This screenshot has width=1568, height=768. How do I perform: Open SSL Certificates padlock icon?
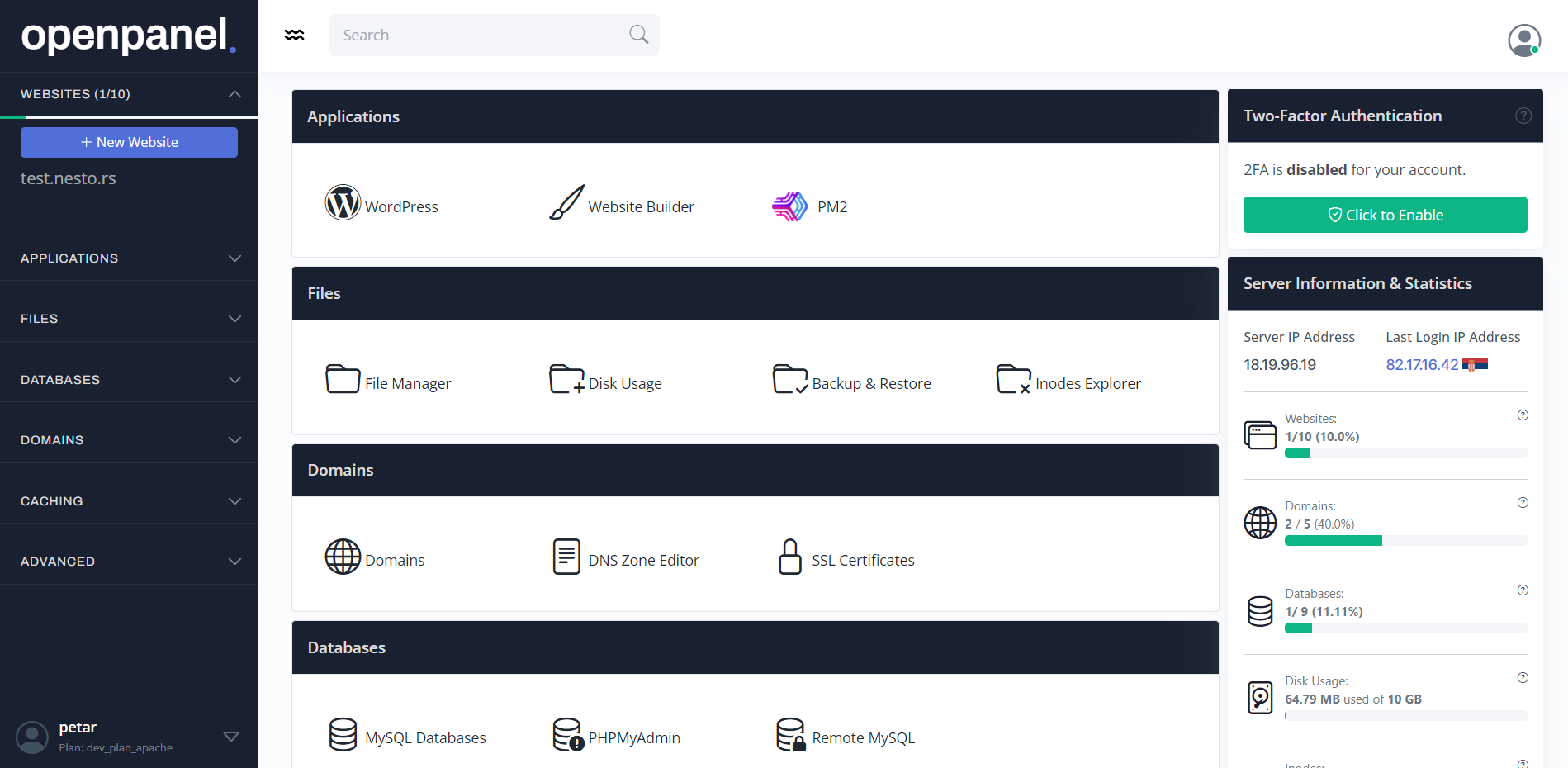pyautogui.click(x=789, y=557)
